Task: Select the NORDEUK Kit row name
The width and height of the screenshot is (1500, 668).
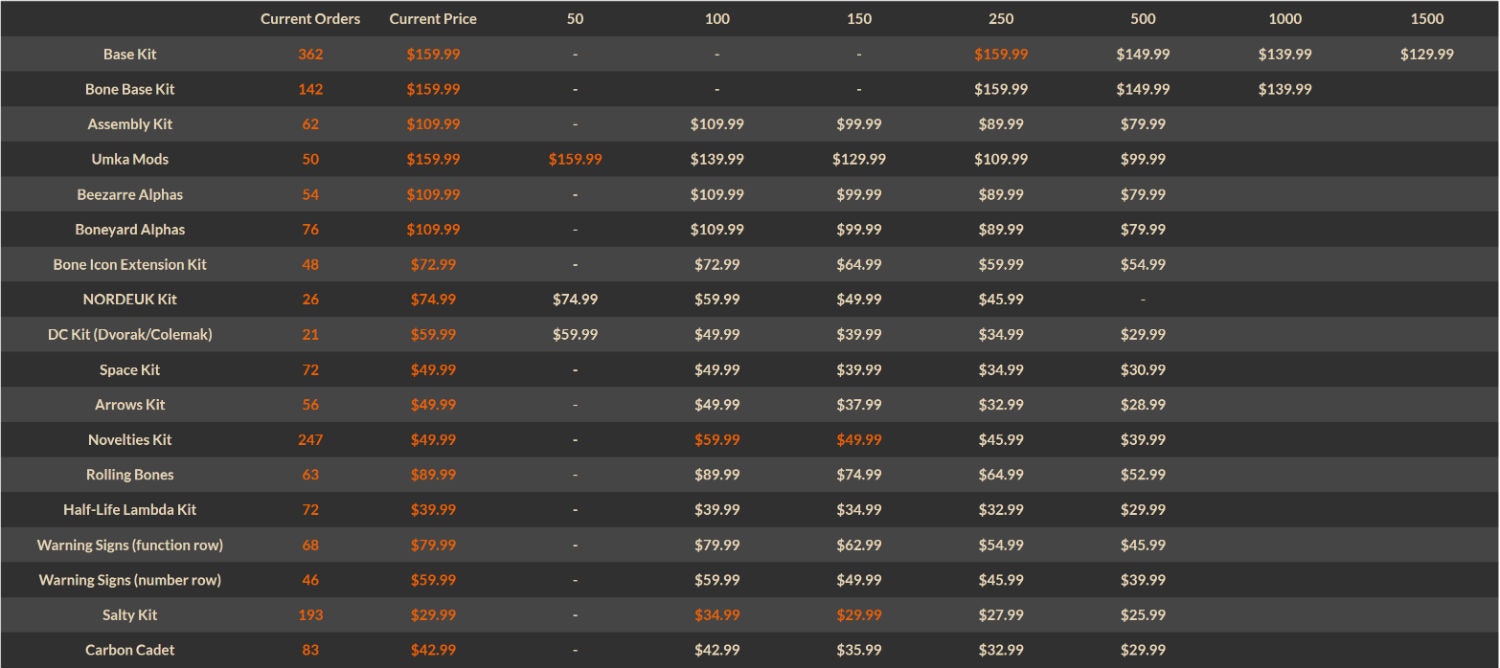Action: click(130, 299)
